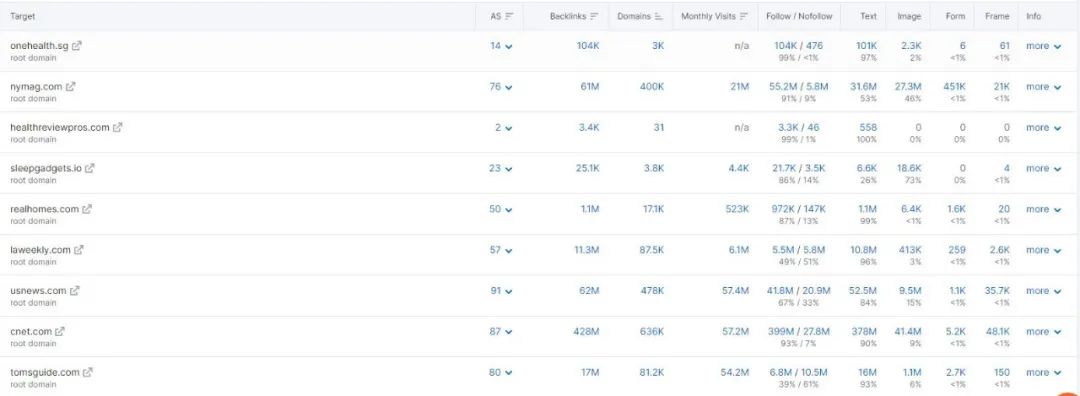Viewport: 1080px width, 396px height.
Task: Open 400K domains for nymag.com
Action: pyautogui.click(x=652, y=87)
